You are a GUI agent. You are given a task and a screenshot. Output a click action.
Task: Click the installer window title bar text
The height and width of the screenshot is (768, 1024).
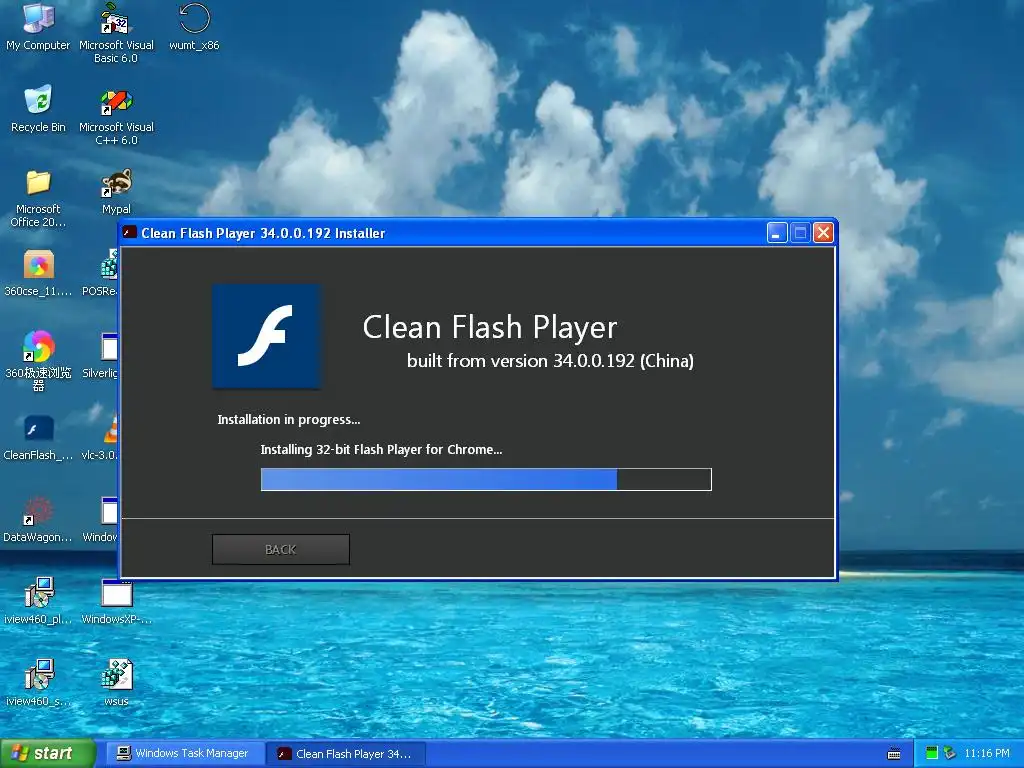pyautogui.click(x=263, y=233)
